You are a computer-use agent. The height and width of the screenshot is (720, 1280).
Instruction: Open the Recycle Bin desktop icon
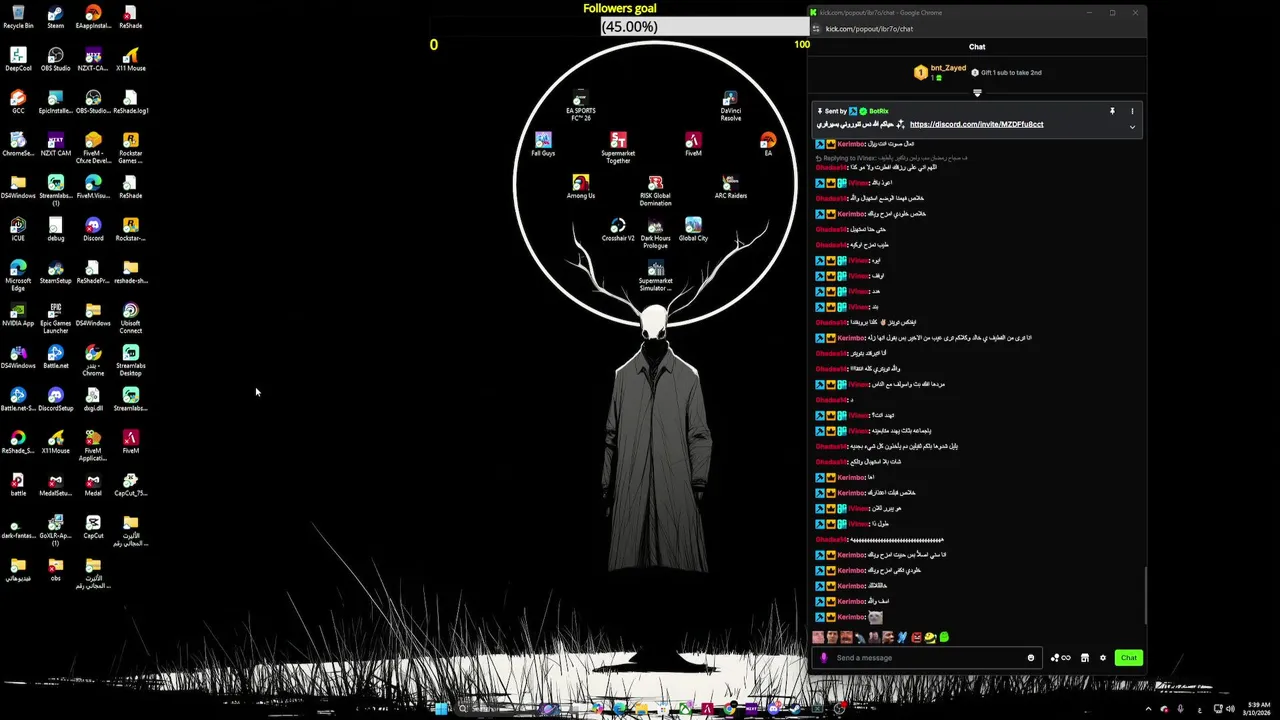(x=18, y=17)
